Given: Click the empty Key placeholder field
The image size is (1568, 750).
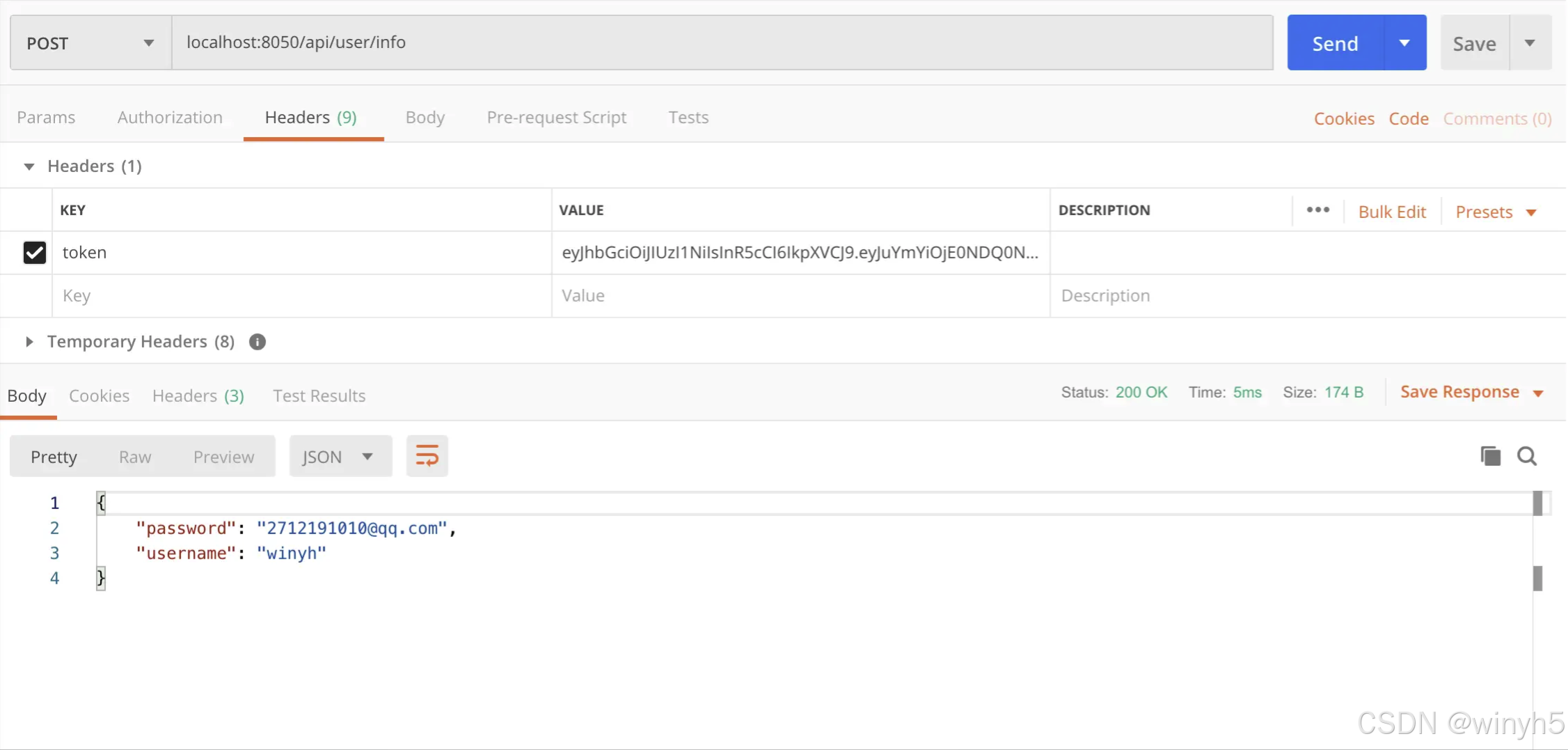Looking at the screenshot, I should coord(302,295).
